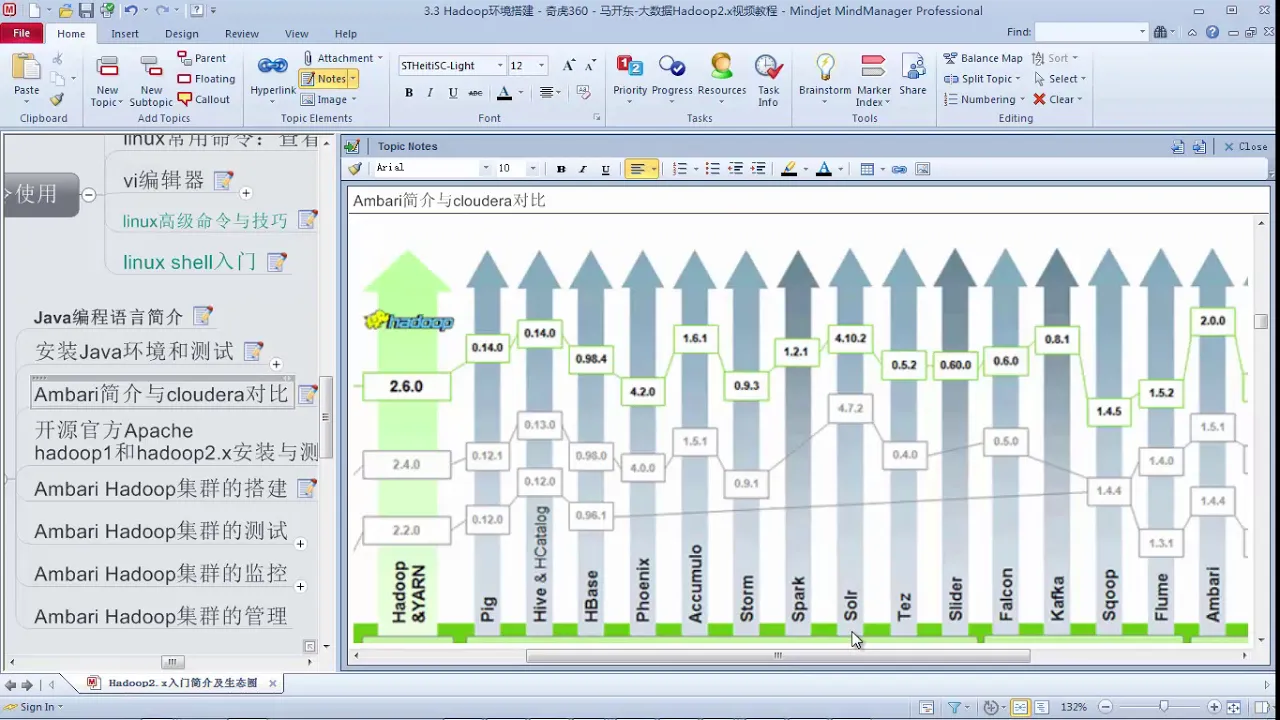
Task: Open the Task Info pane
Action: tap(768, 81)
